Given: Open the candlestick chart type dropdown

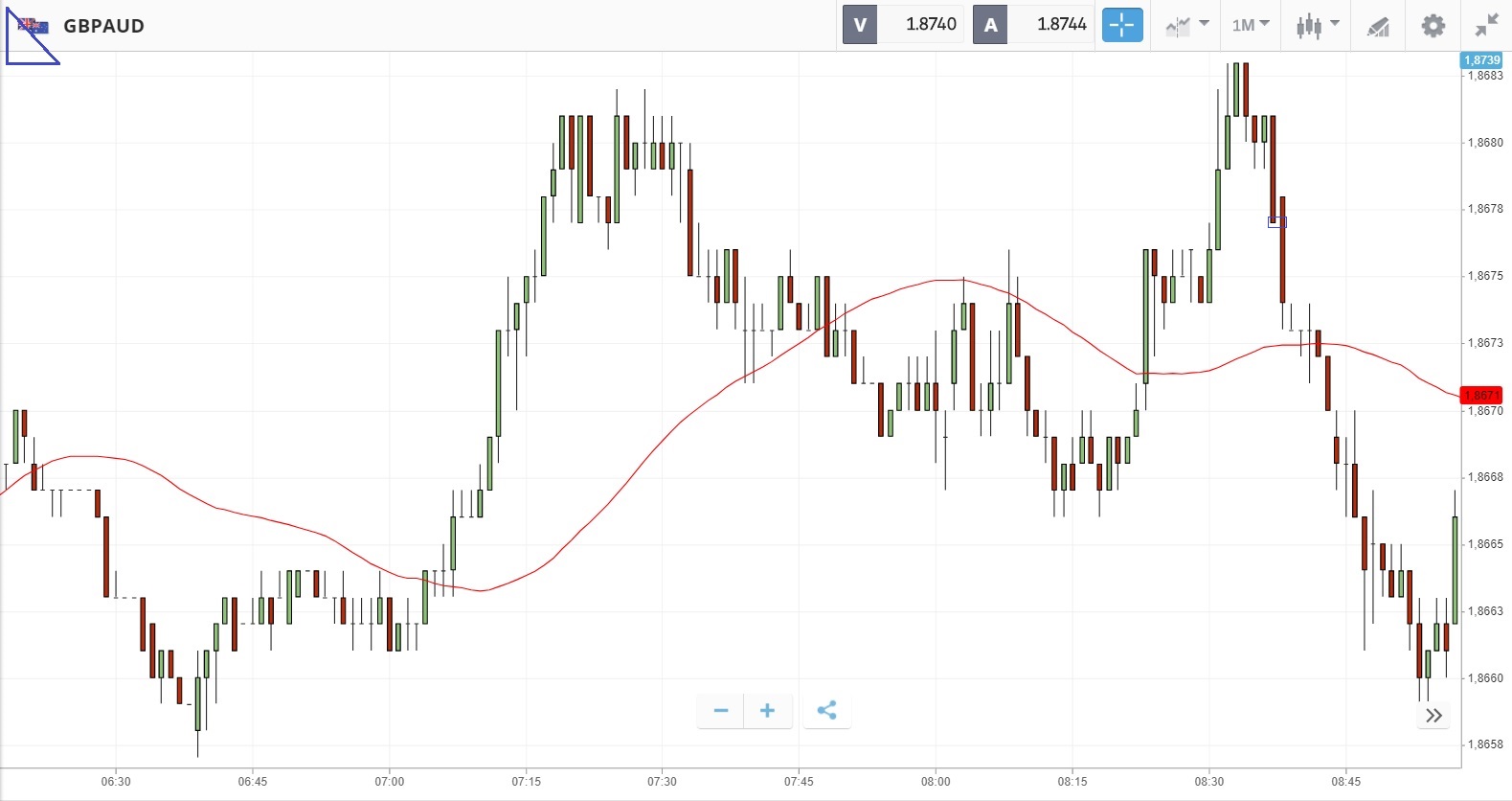Looking at the screenshot, I should coord(1318,25).
